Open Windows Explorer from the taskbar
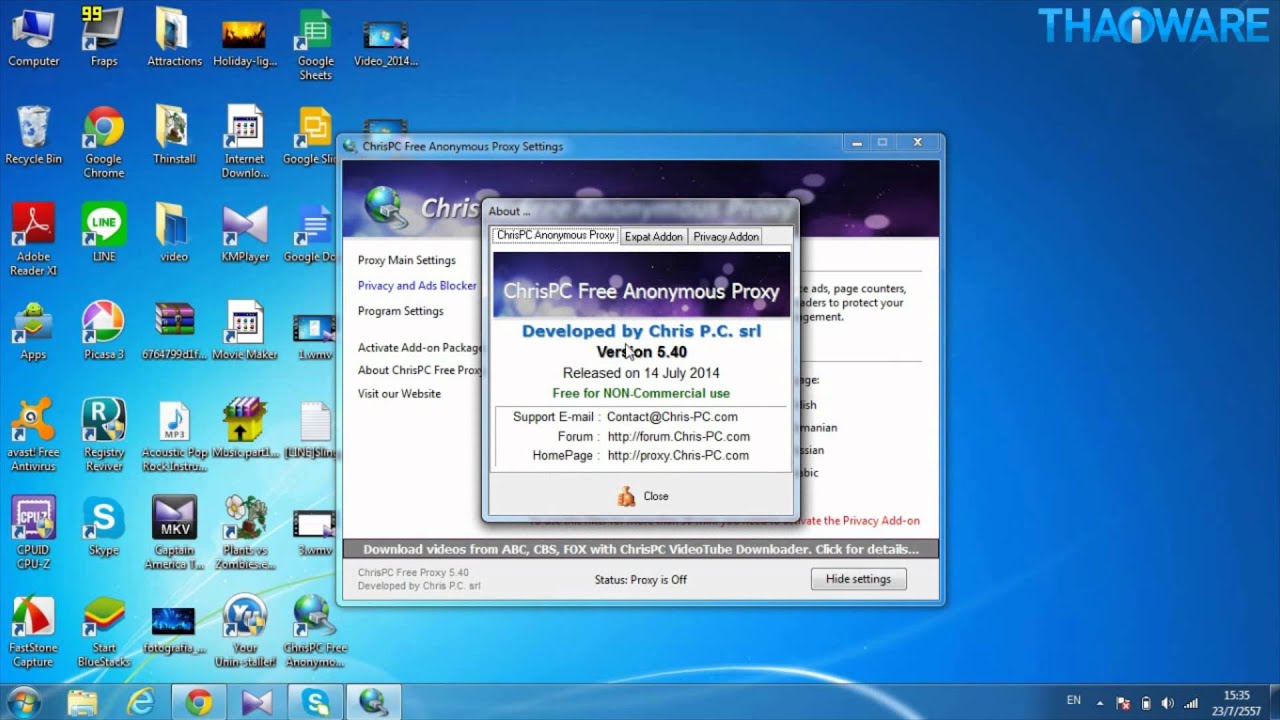The width and height of the screenshot is (1280, 720). (83, 702)
